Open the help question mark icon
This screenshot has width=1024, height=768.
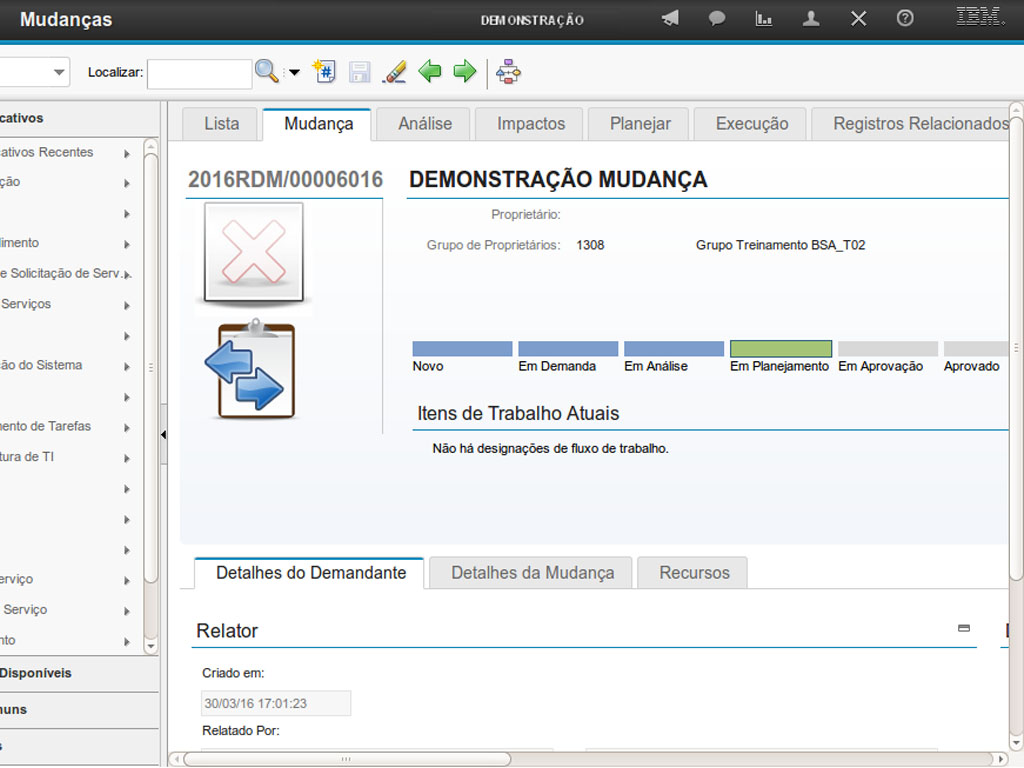pos(905,19)
